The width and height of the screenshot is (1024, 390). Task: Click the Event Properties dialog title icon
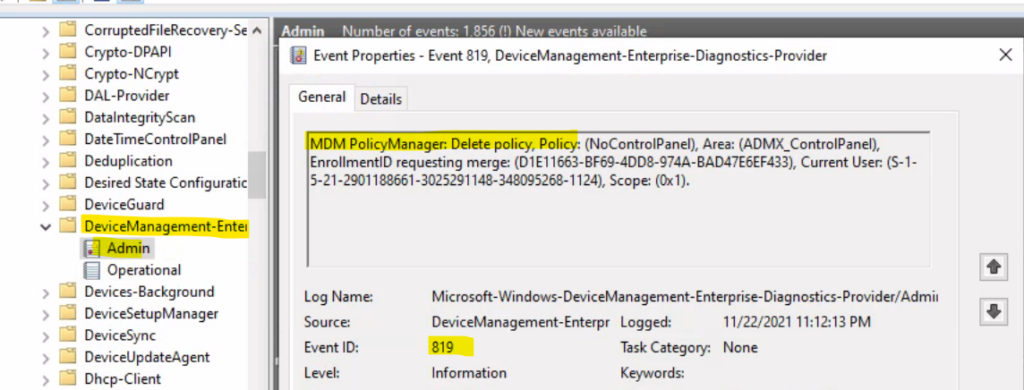pyautogui.click(x=299, y=56)
